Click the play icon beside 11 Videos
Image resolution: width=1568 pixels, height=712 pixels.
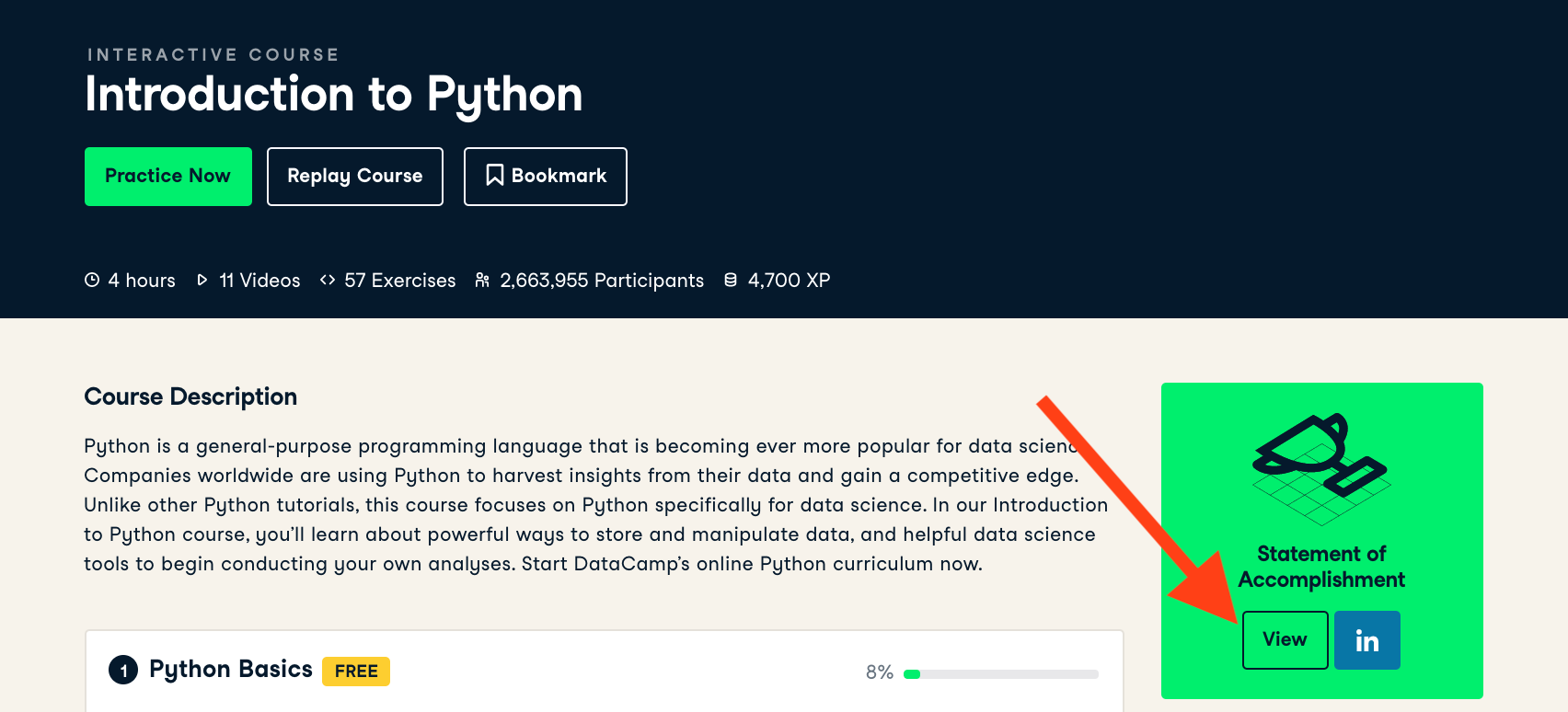click(x=202, y=280)
